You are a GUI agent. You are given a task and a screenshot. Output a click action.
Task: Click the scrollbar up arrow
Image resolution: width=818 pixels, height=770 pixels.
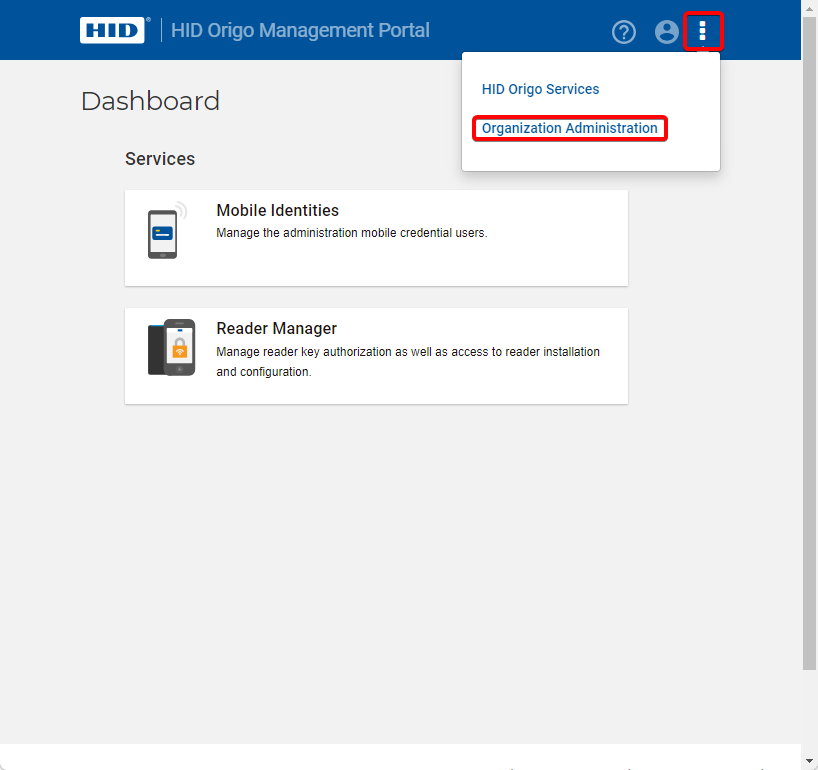[809, 8]
